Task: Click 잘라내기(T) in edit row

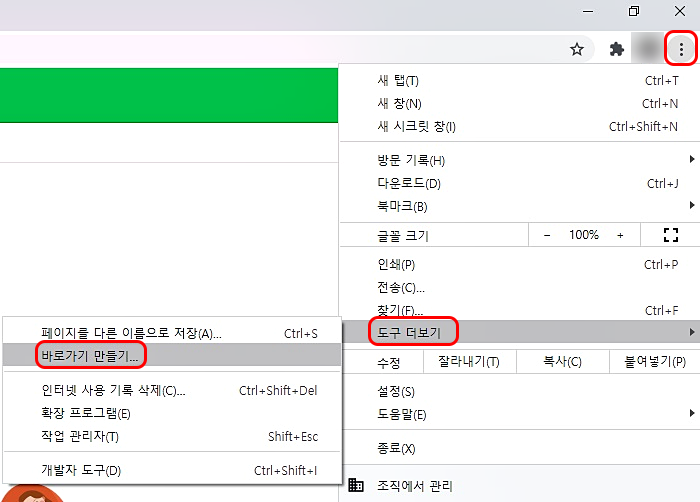Action: [x=469, y=361]
